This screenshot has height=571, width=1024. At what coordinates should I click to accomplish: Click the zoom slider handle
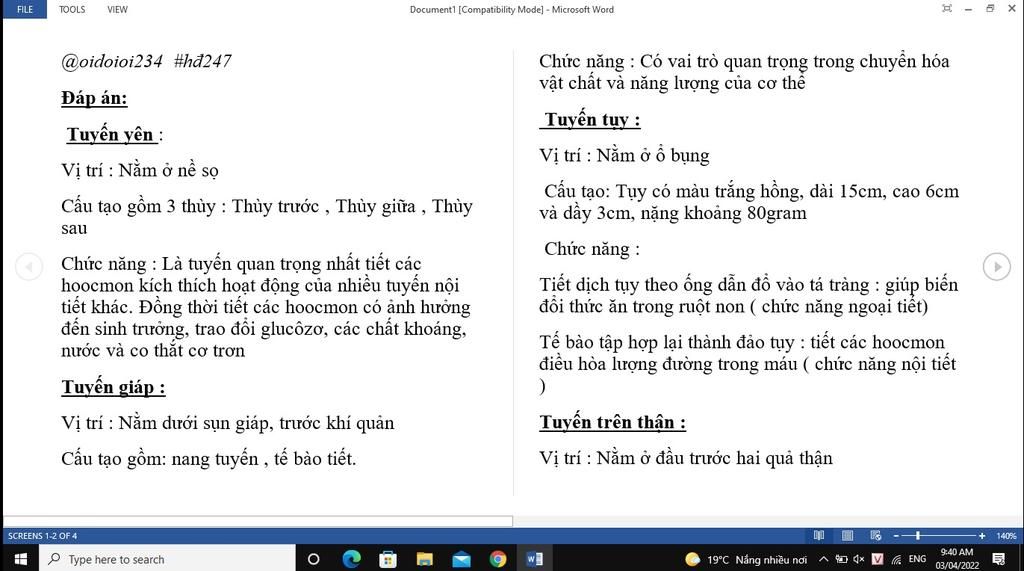(x=918, y=536)
